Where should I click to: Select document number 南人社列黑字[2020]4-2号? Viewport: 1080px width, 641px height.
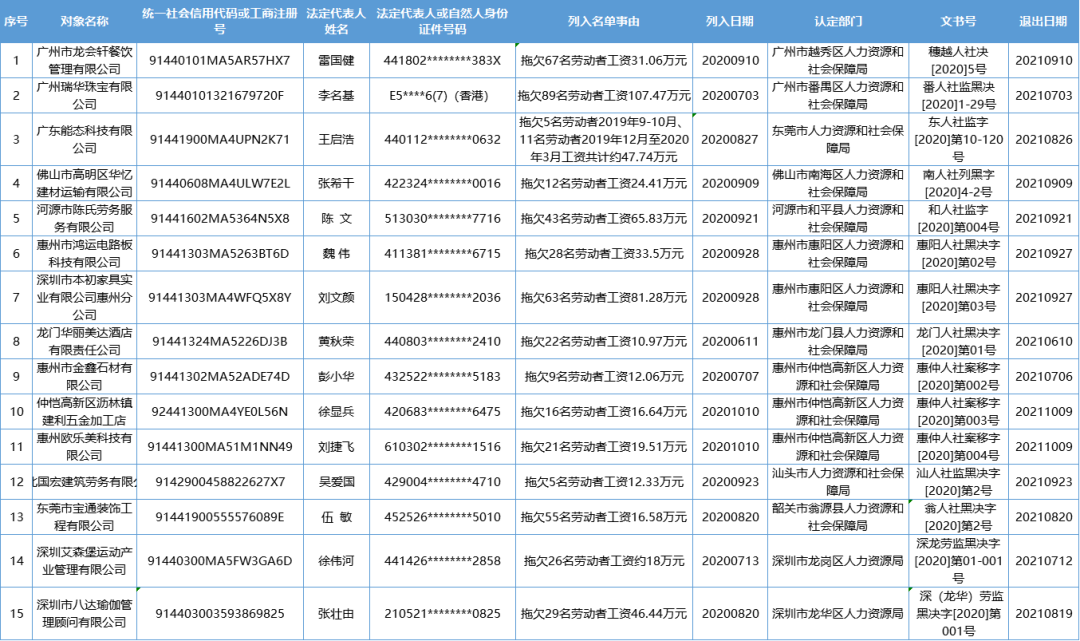958,183
